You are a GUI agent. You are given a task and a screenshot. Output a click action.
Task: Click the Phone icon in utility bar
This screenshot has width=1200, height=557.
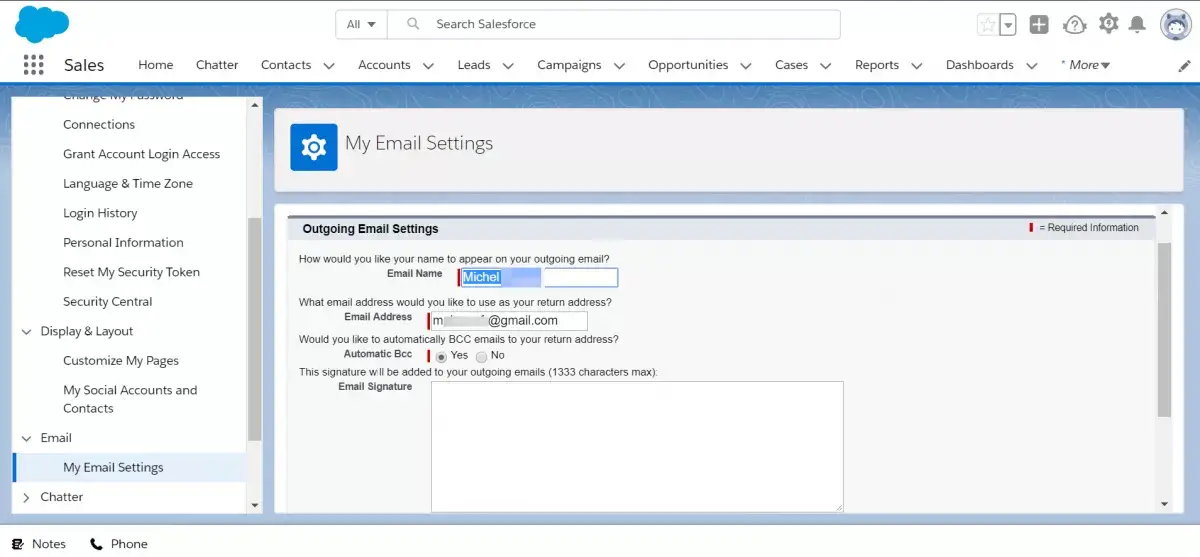click(x=97, y=544)
